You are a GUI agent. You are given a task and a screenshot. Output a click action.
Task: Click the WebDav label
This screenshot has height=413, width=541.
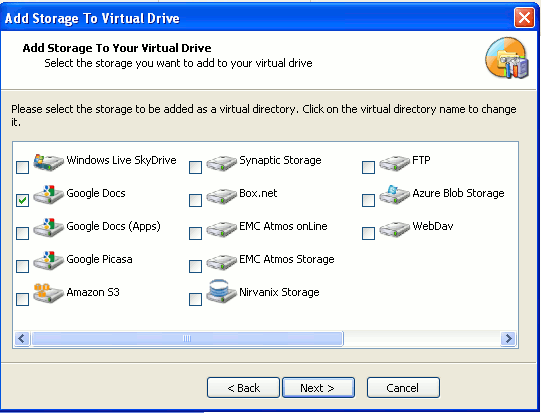point(432,226)
